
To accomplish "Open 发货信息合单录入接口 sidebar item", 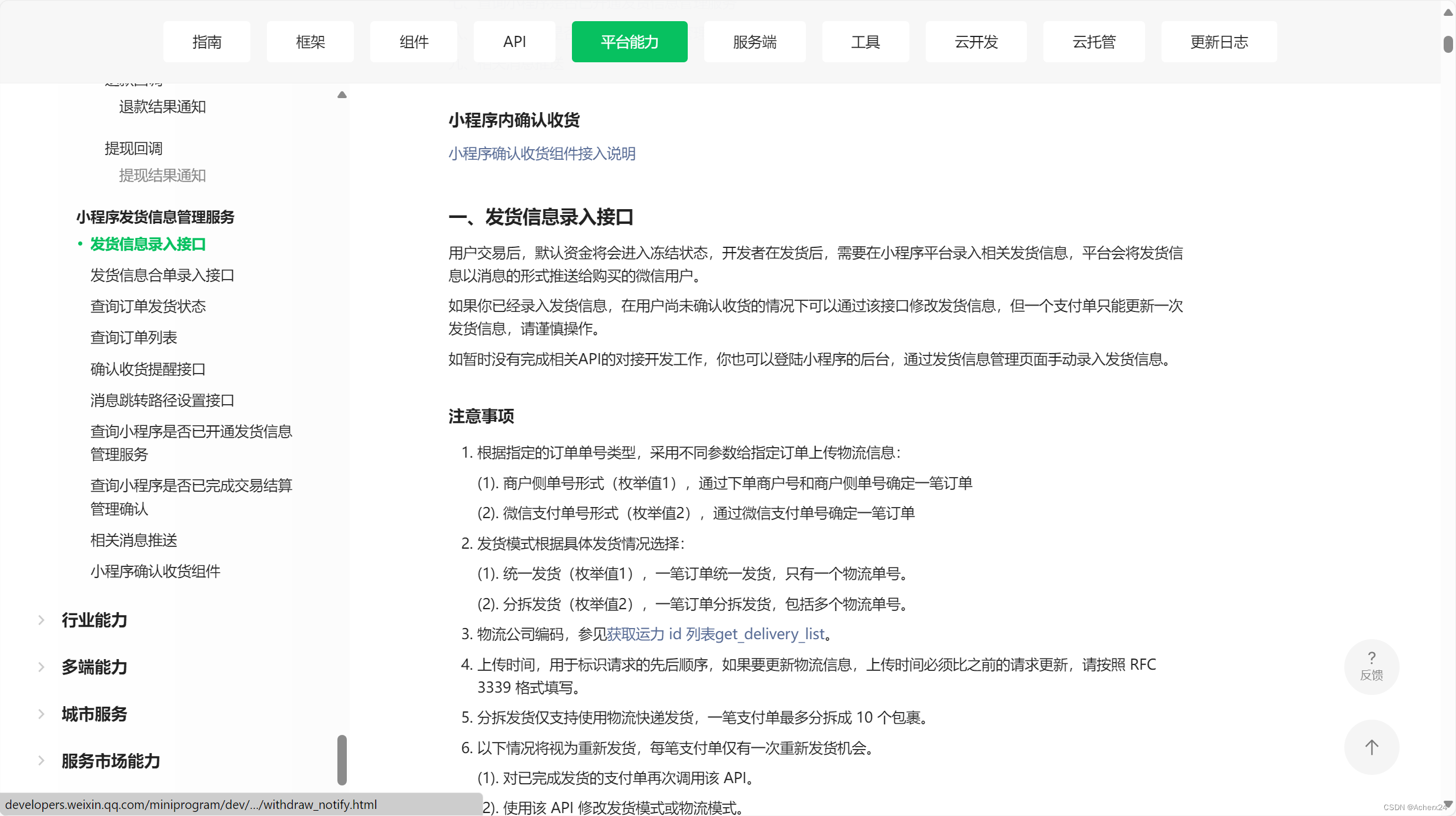I will pyautogui.click(x=162, y=275).
